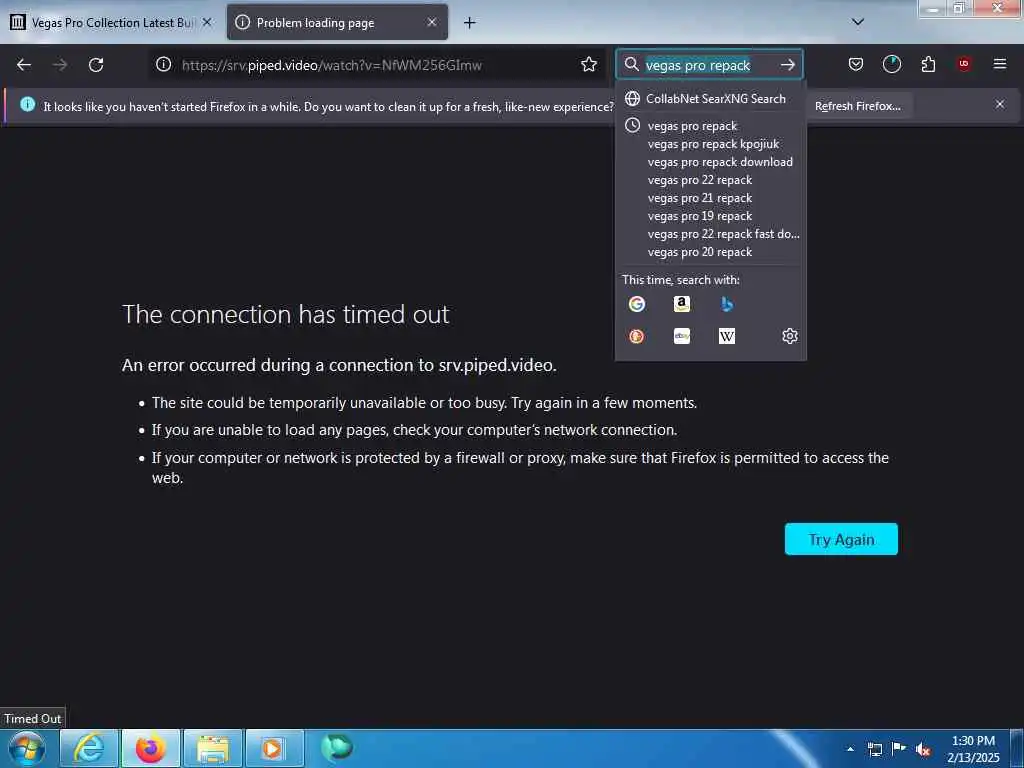Search this time with DuckDuckGo
The height and width of the screenshot is (768, 1024).
tap(637, 336)
